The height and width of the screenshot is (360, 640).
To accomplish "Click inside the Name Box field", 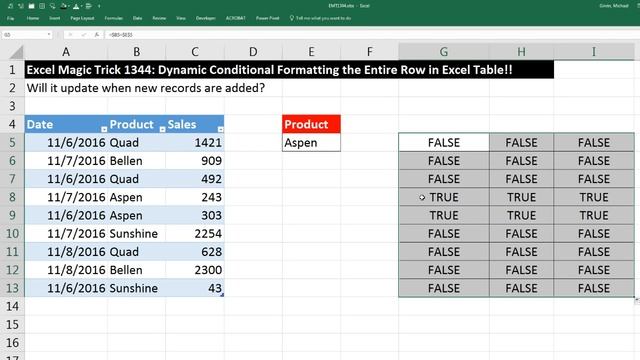I will tap(24, 35).
